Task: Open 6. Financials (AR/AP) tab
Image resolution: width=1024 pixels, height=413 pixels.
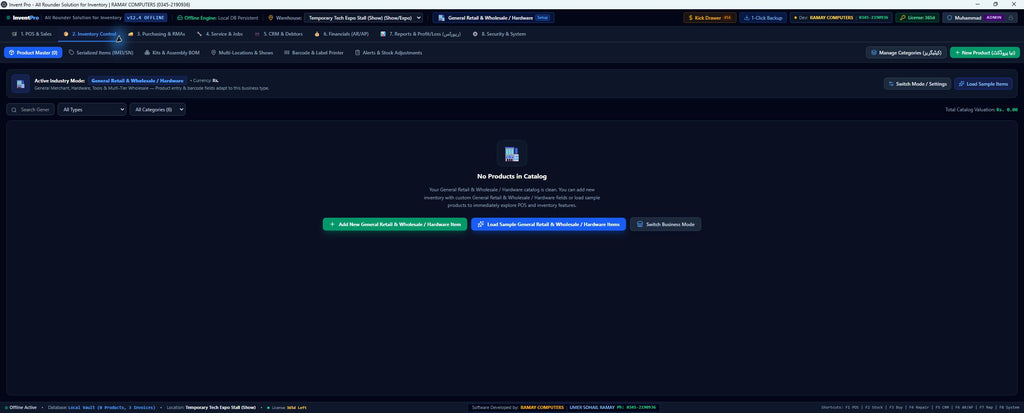Action: pyautogui.click(x=341, y=33)
